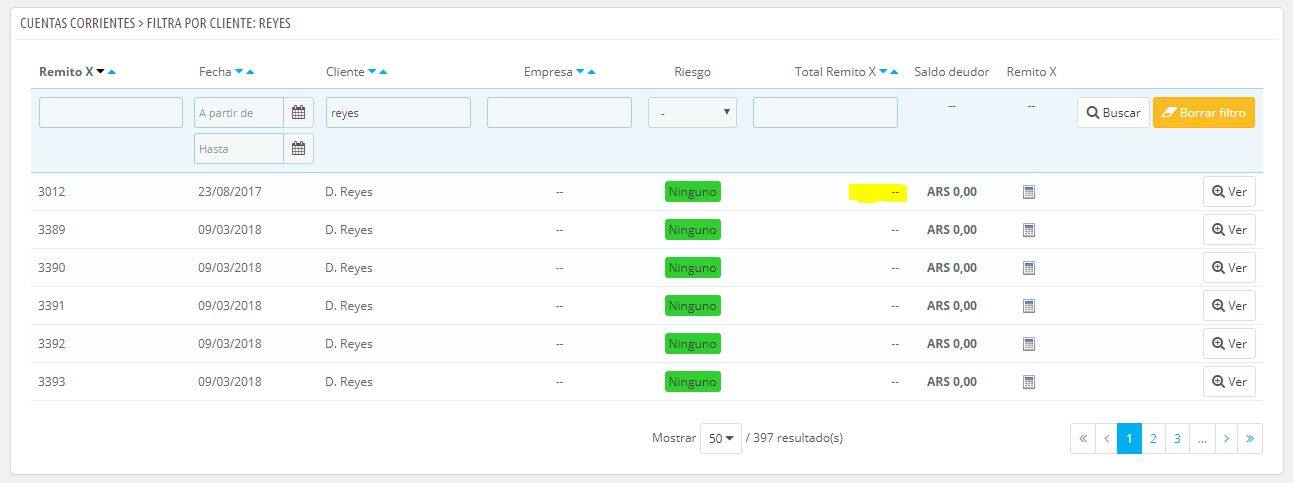The height and width of the screenshot is (483, 1293).
Task: Click the Buscar search button
Action: pyautogui.click(x=1113, y=113)
